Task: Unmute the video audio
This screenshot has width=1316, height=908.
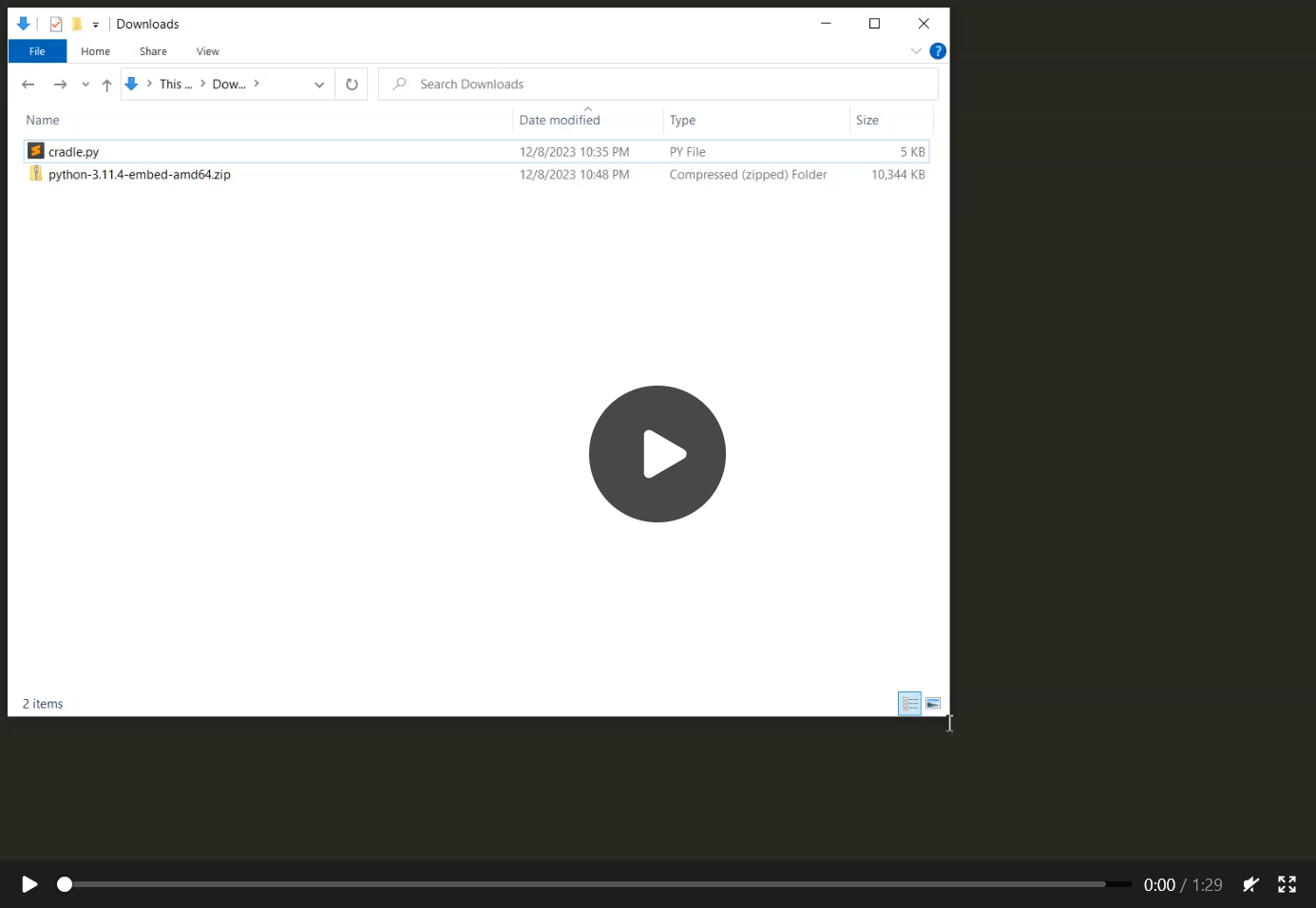Action: click(1250, 884)
